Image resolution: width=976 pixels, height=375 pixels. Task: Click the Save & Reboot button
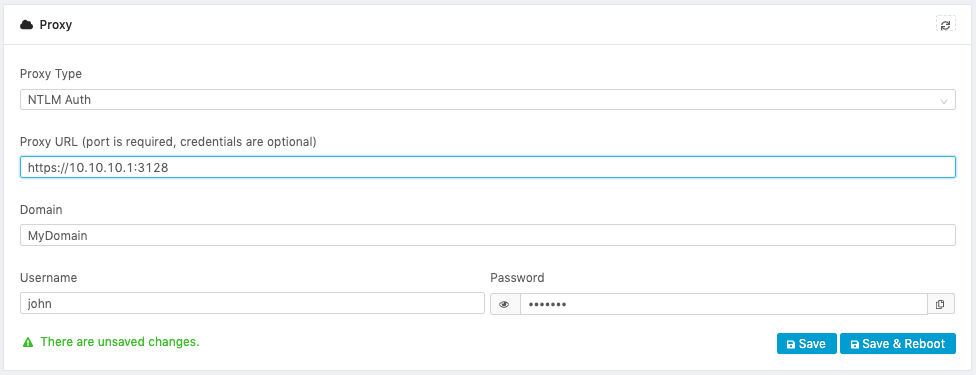click(x=898, y=344)
